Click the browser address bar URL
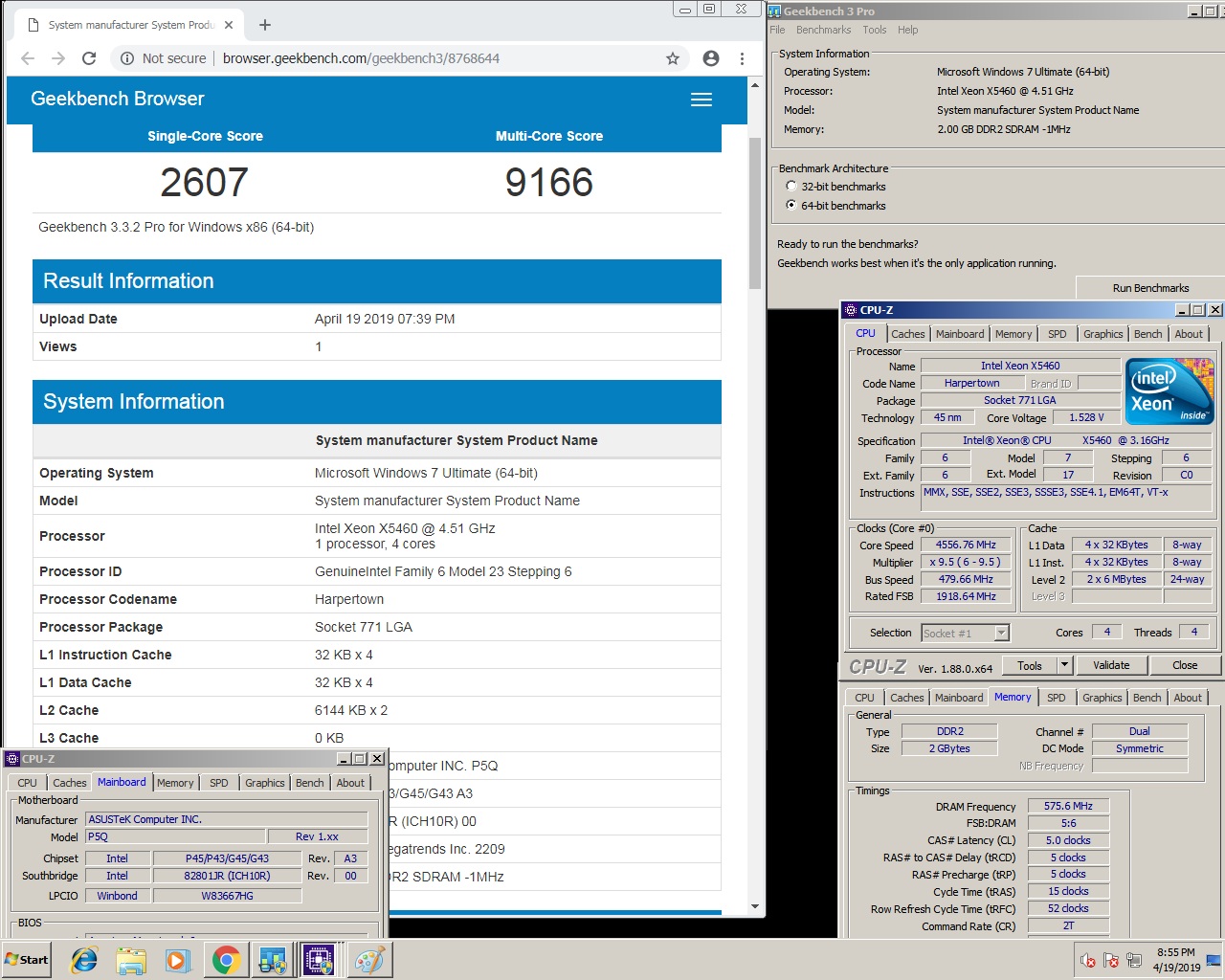This screenshot has width=1225, height=980. pyautogui.click(x=361, y=58)
